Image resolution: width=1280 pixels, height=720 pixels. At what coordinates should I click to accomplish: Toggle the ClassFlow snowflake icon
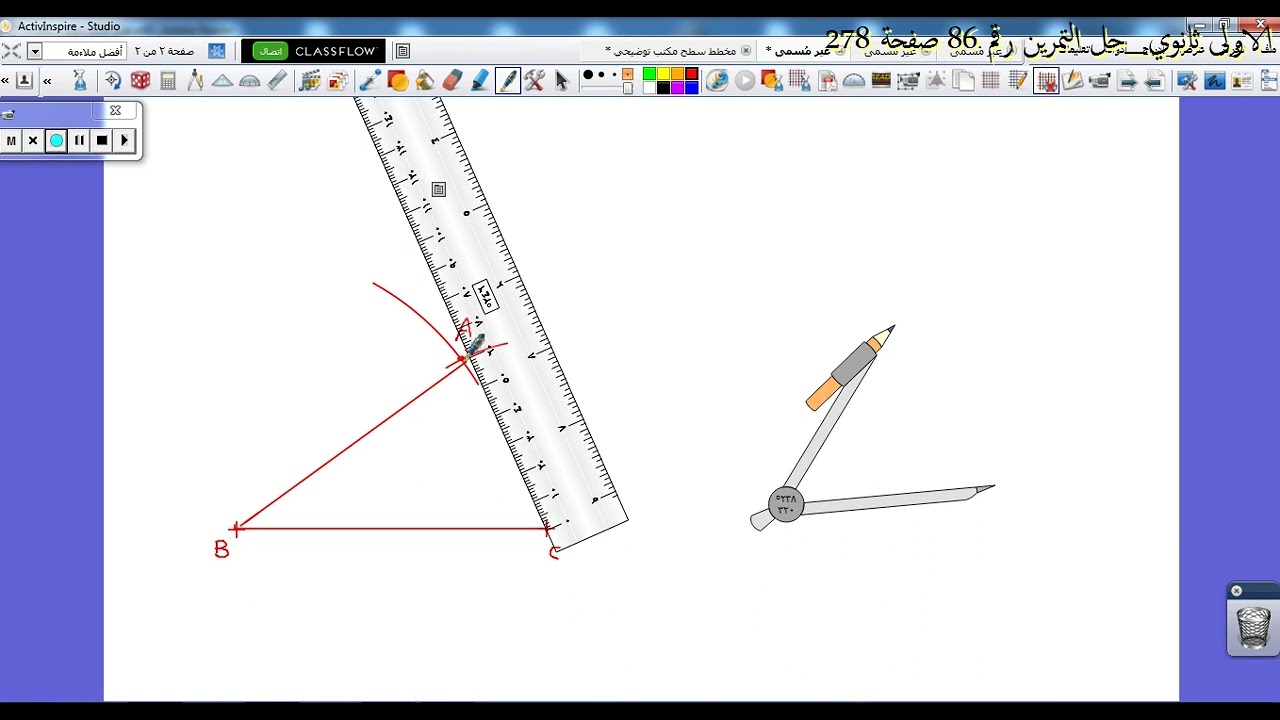point(216,51)
